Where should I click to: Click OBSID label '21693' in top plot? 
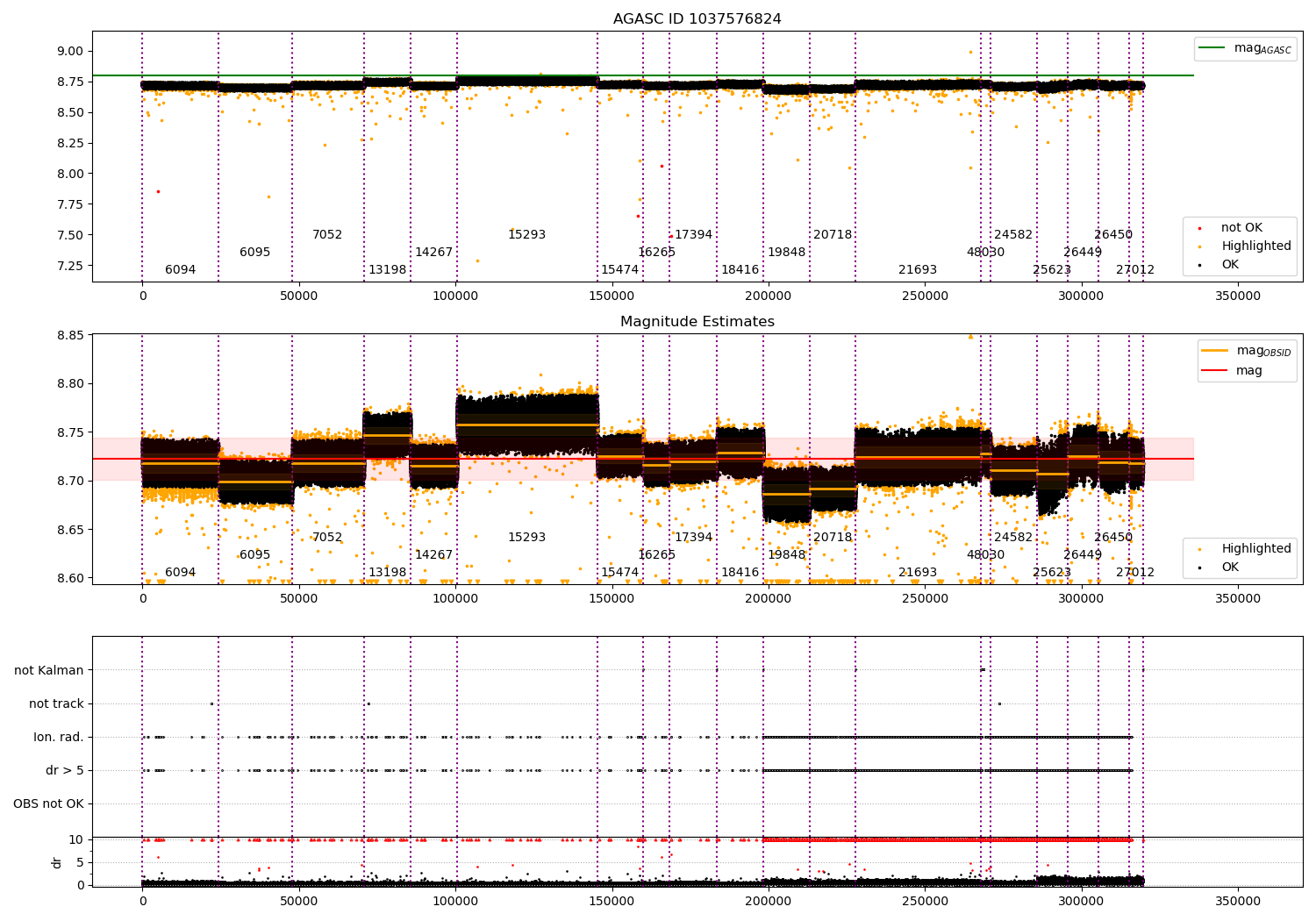click(918, 270)
